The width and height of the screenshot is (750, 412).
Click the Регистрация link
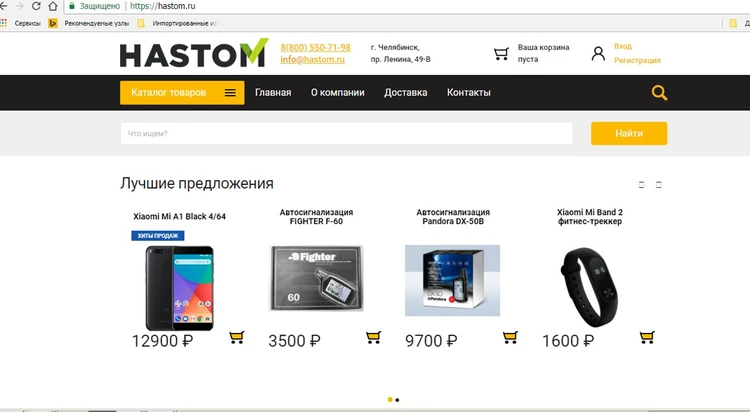637,60
